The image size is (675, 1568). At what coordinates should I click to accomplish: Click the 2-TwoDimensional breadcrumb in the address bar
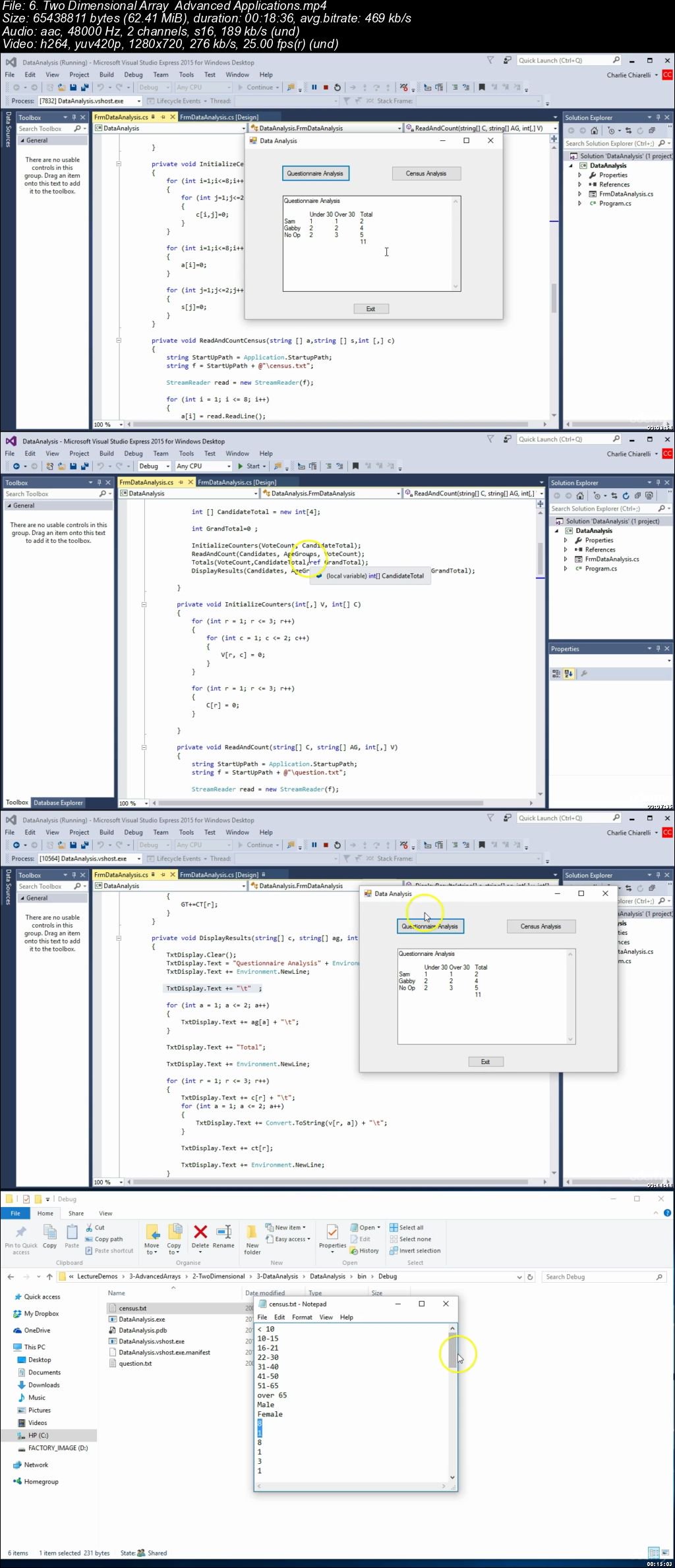tap(218, 1276)
